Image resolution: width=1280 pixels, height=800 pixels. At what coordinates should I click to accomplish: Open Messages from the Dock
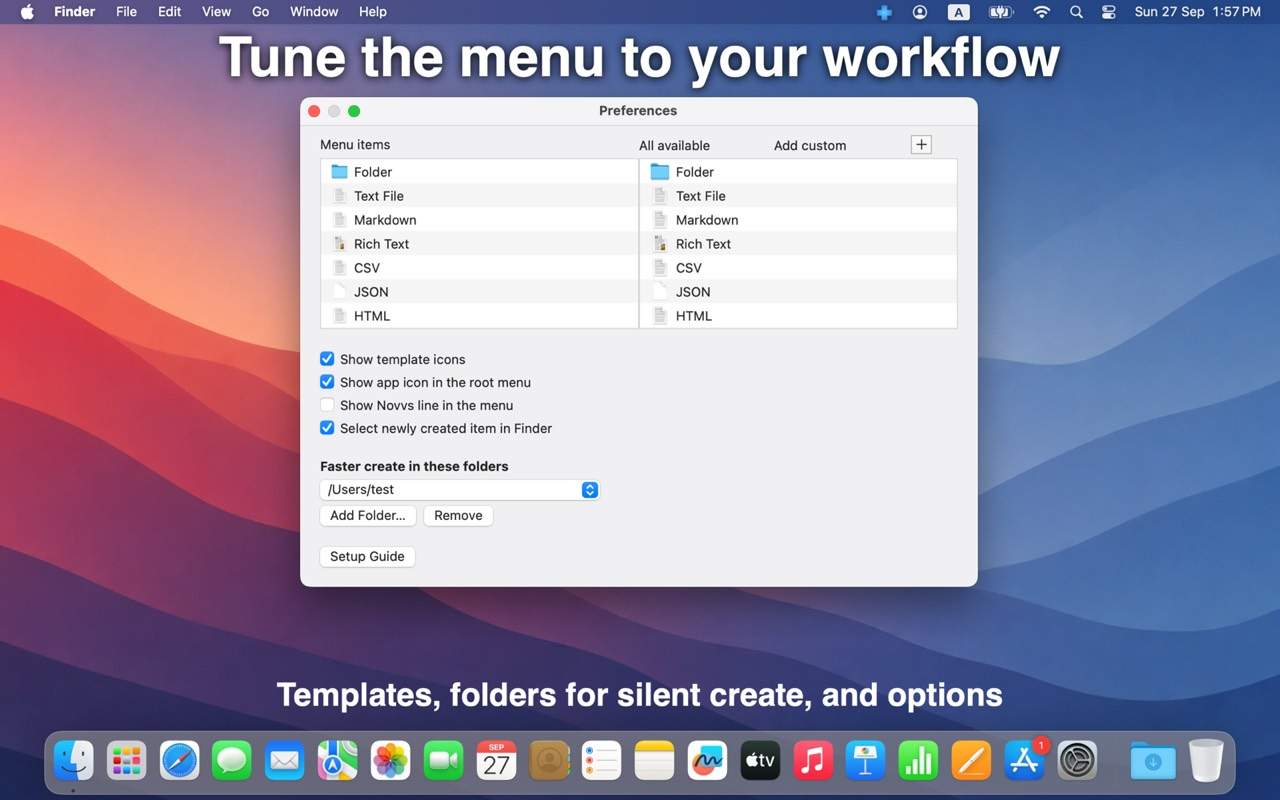click(x=232, y=761)
